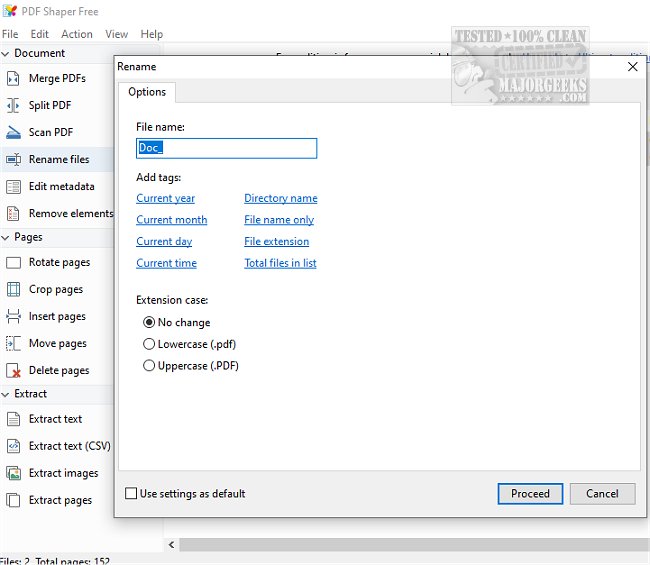Switch to the Options tab

(147, 92)
